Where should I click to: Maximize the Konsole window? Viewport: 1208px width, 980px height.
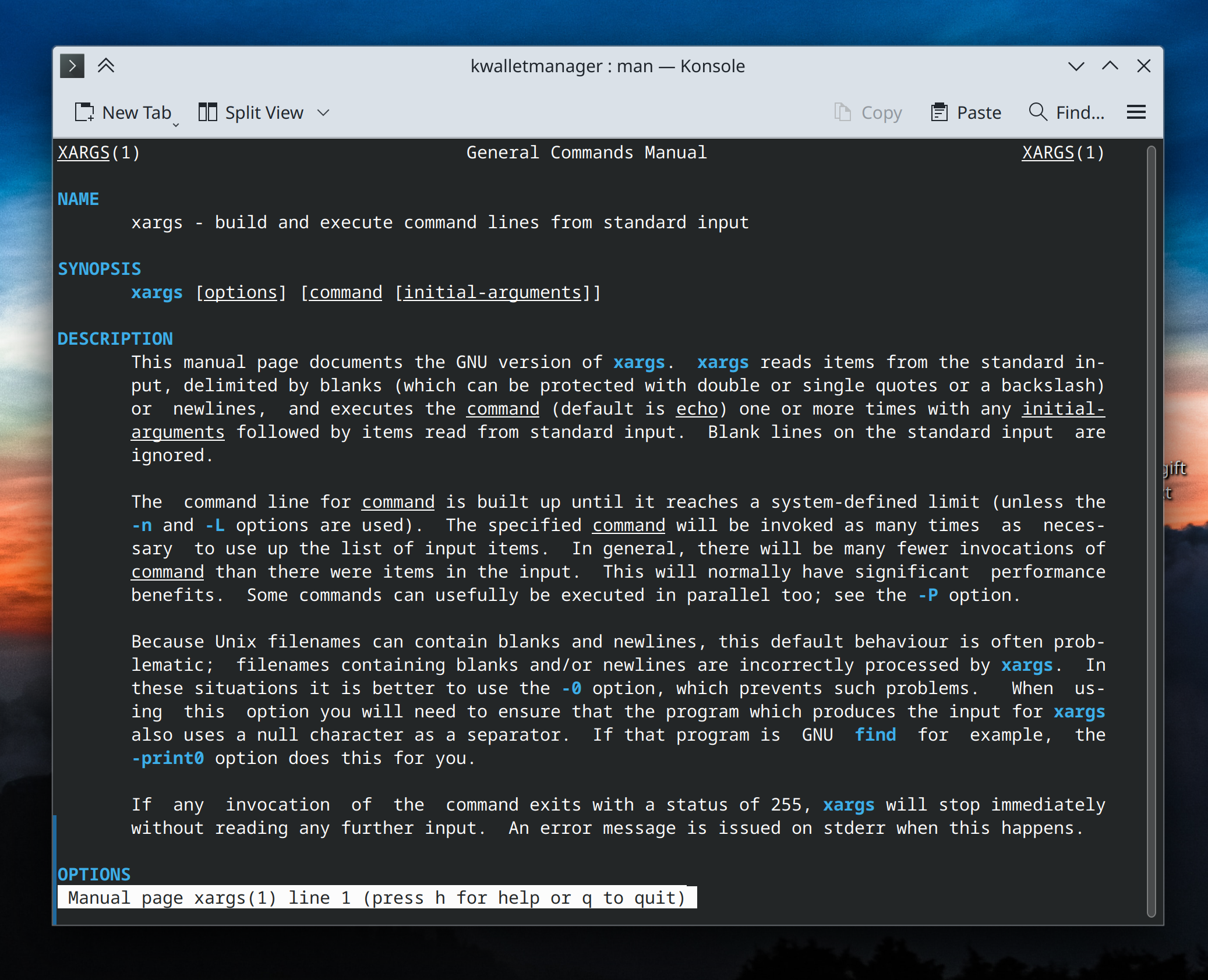(1110, 66)
